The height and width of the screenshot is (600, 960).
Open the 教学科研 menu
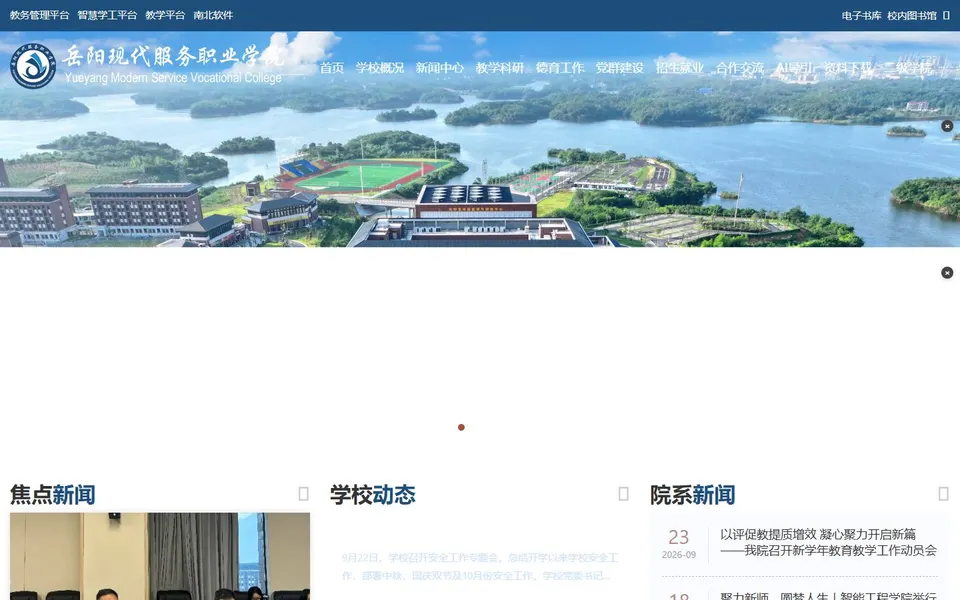(500, 68)
